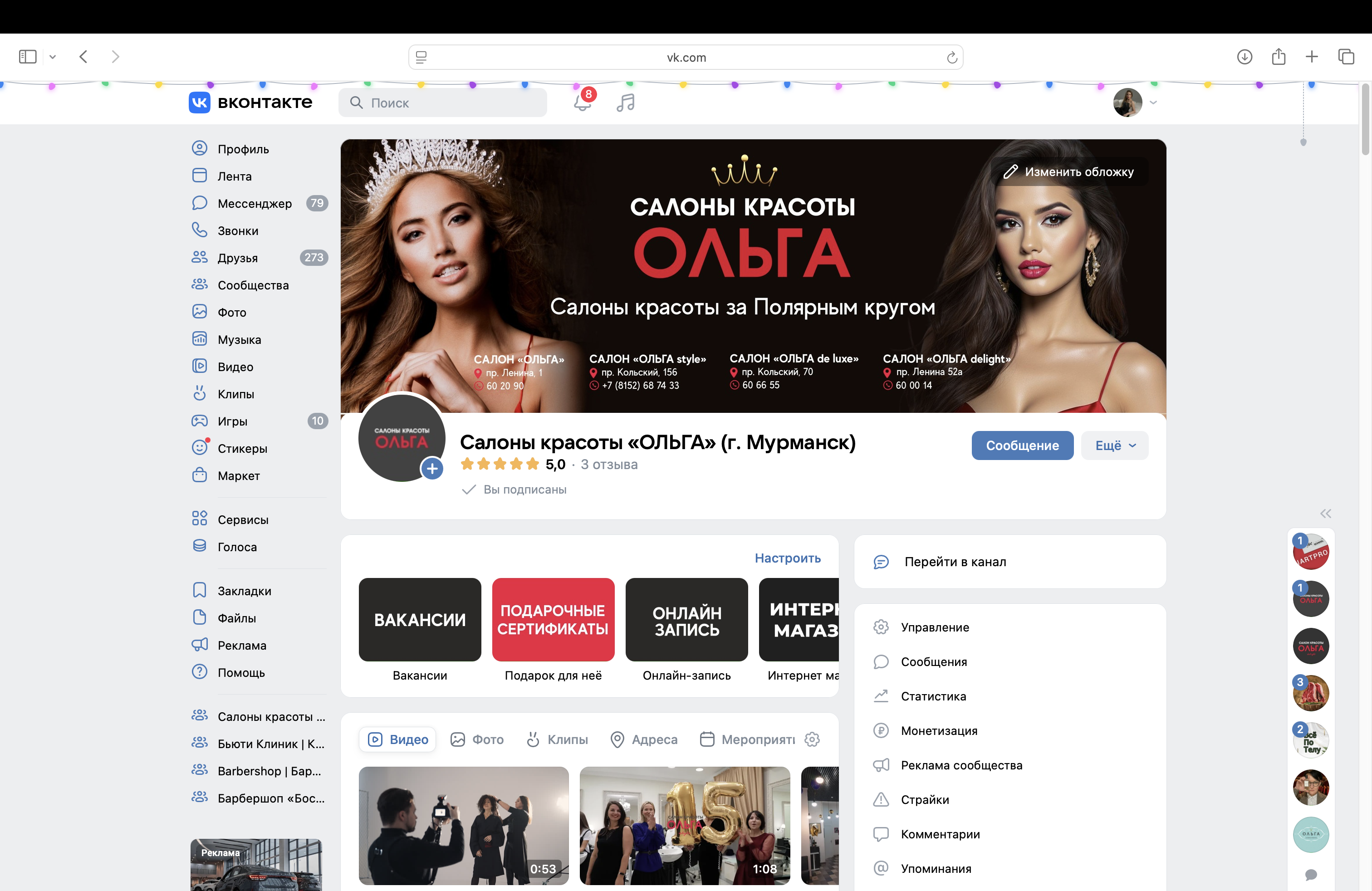Click the Поиск search field

(x=442, y=103)
